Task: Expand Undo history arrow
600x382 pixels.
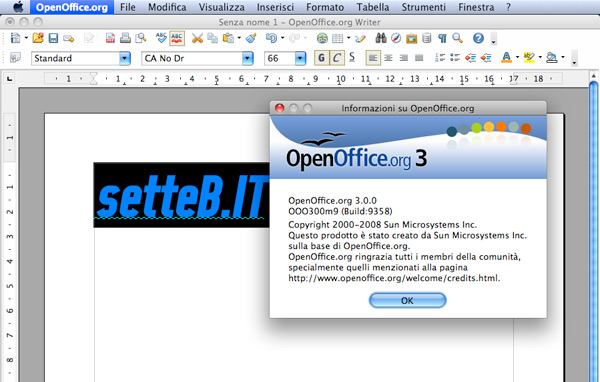Action: pos(282,38)
